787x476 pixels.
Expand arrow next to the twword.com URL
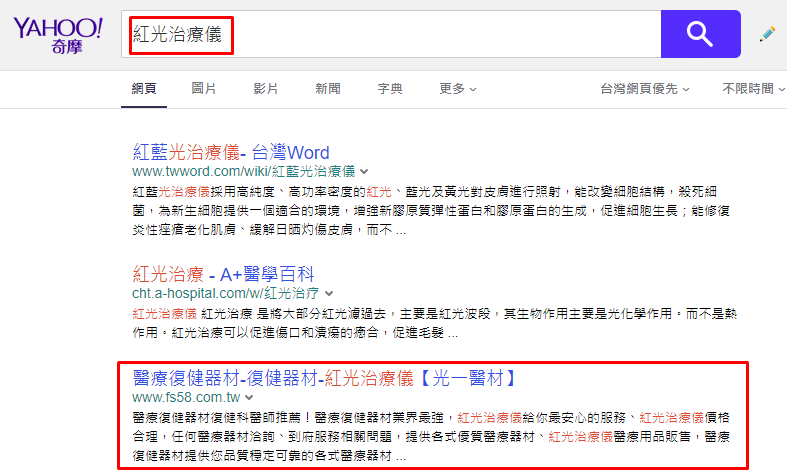pos(364,172)
